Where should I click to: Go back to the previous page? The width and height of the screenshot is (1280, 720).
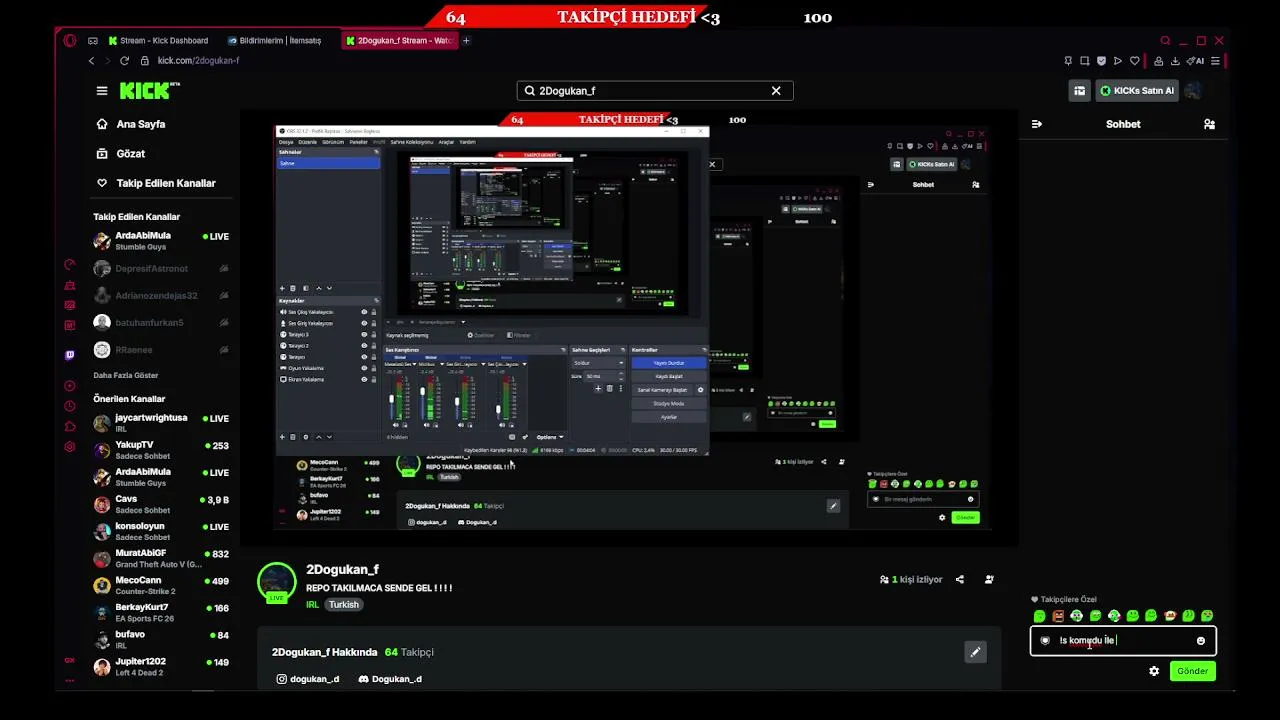[91, 61]
